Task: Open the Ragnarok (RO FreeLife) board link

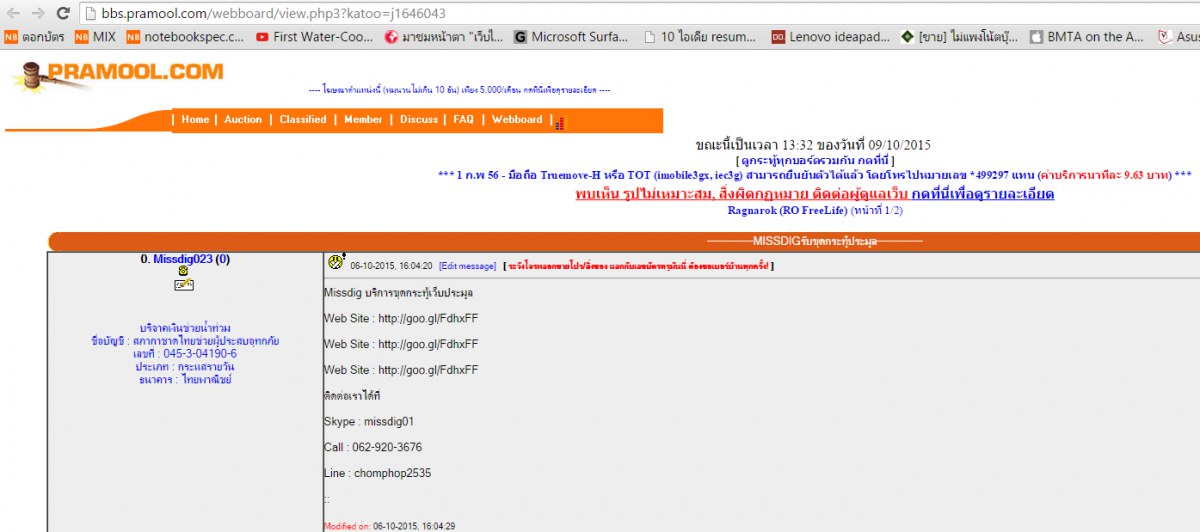Action: [x=787, y=210]
